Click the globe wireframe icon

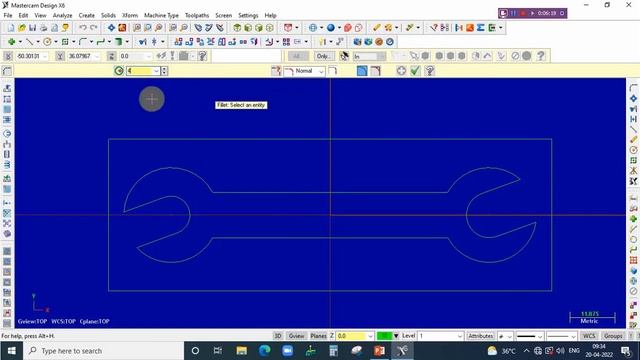(x=313, y=28)
